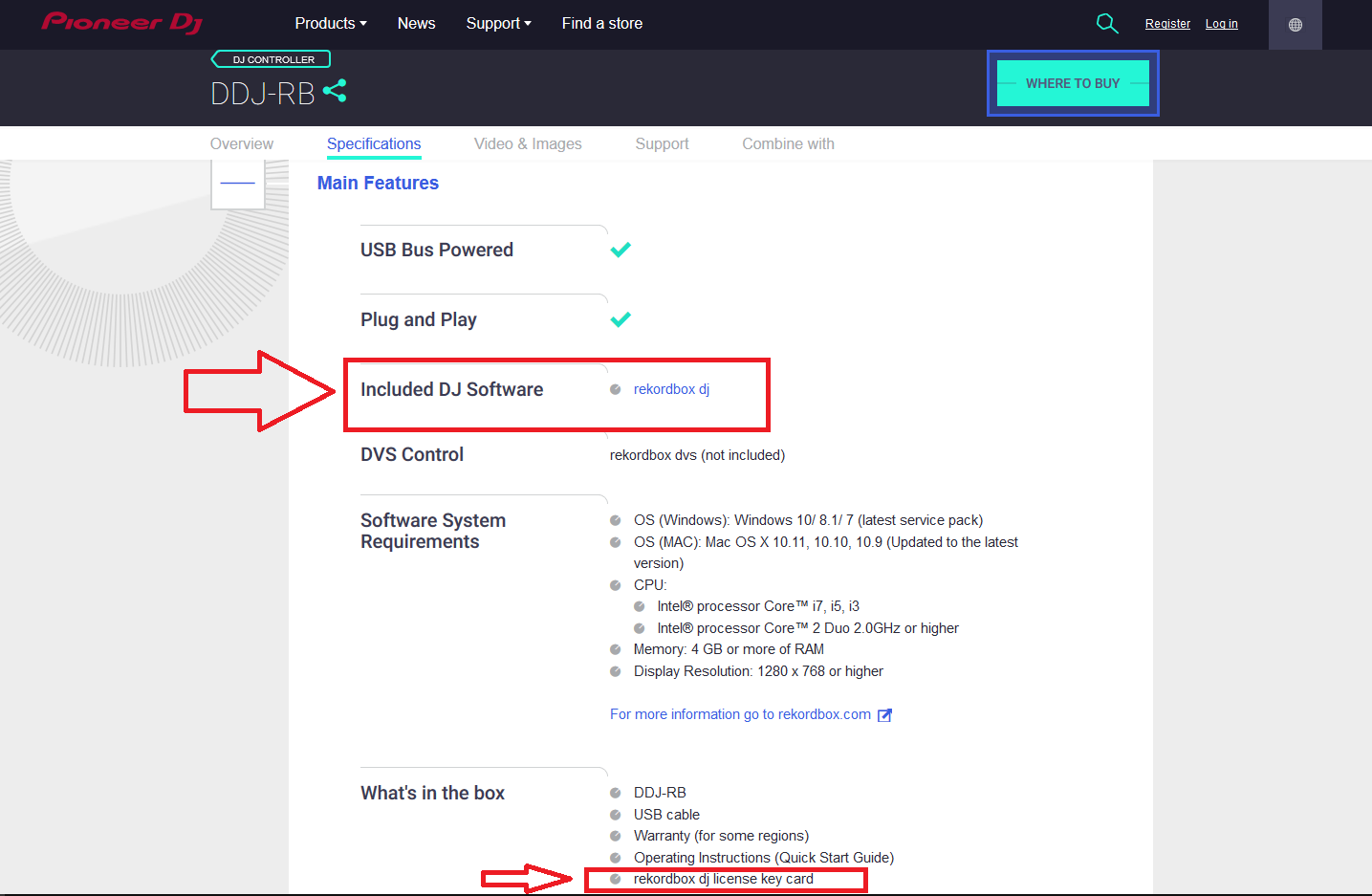
Task: Select the Specifications tab
Action: point(374,143)
